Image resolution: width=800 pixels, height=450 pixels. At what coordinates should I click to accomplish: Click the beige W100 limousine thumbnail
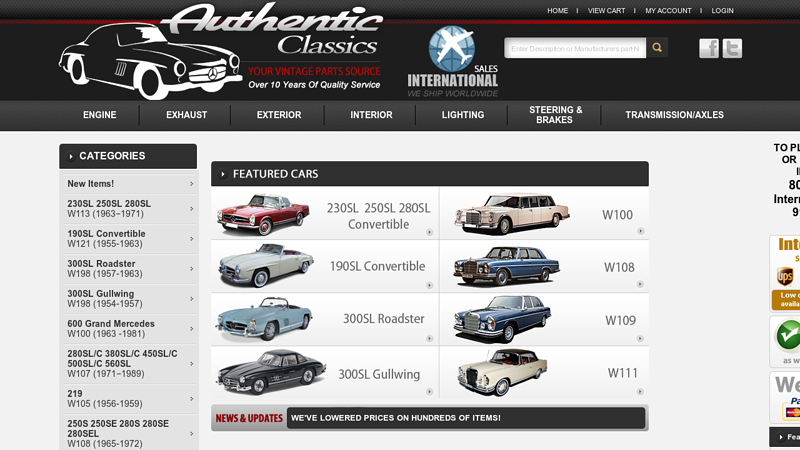(x=512, y=213)
